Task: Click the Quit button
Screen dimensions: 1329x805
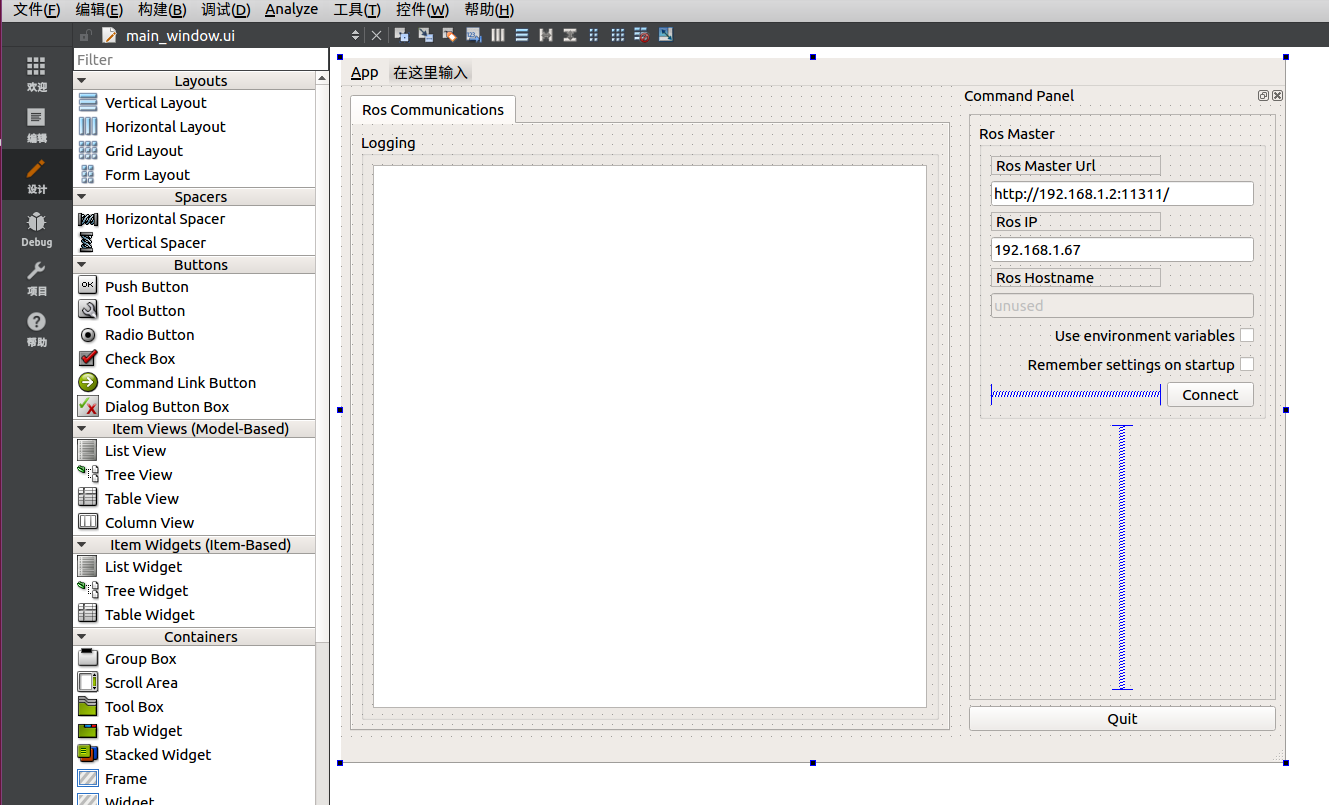Action: click(x=1121, y=718)
